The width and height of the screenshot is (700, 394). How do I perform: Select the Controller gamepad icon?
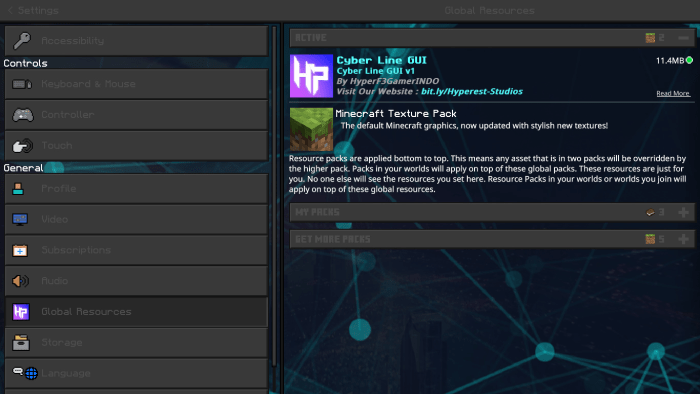(x=22, y=115)
